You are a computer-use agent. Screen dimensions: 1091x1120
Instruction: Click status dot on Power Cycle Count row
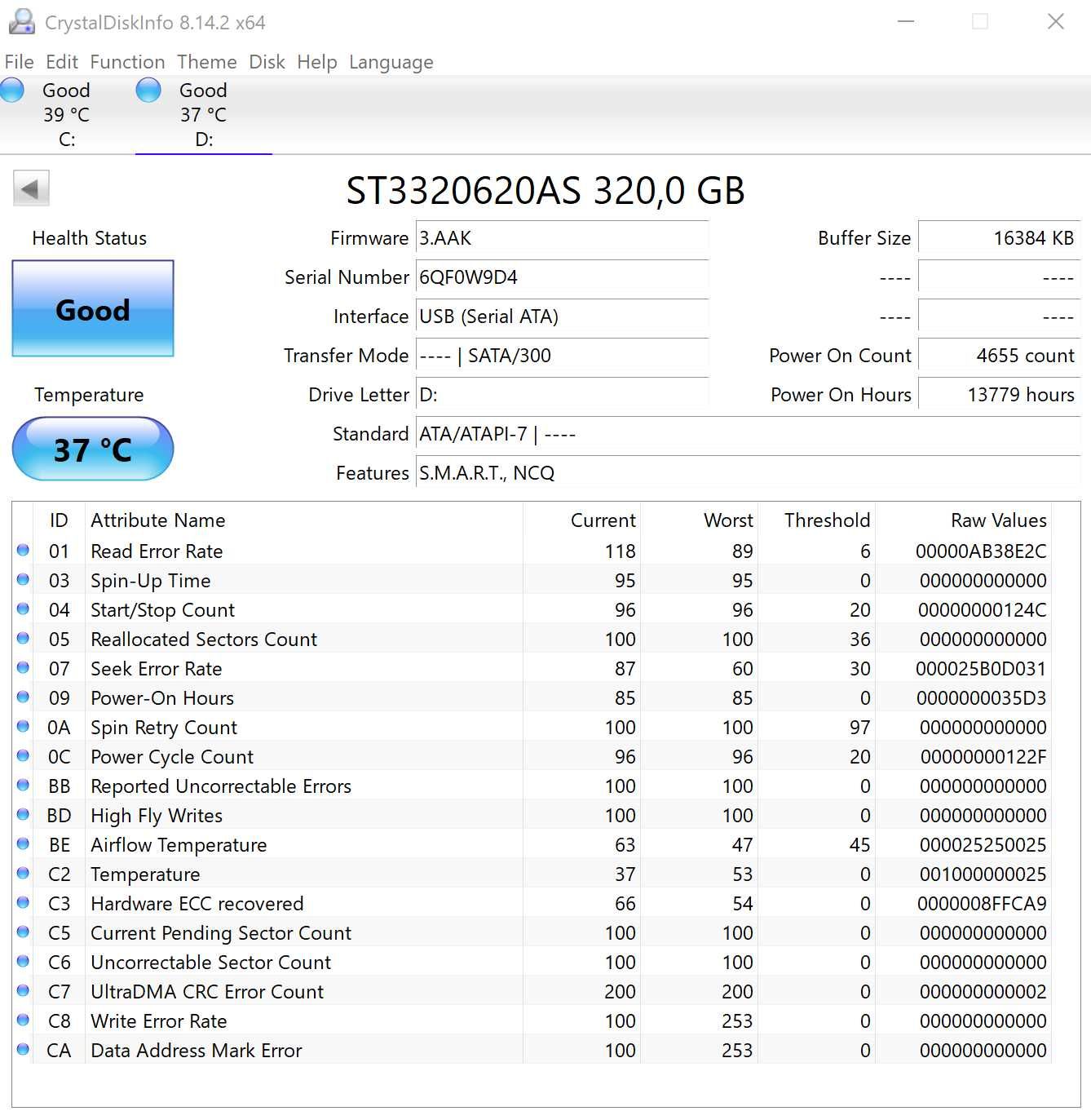click(23, 756)
